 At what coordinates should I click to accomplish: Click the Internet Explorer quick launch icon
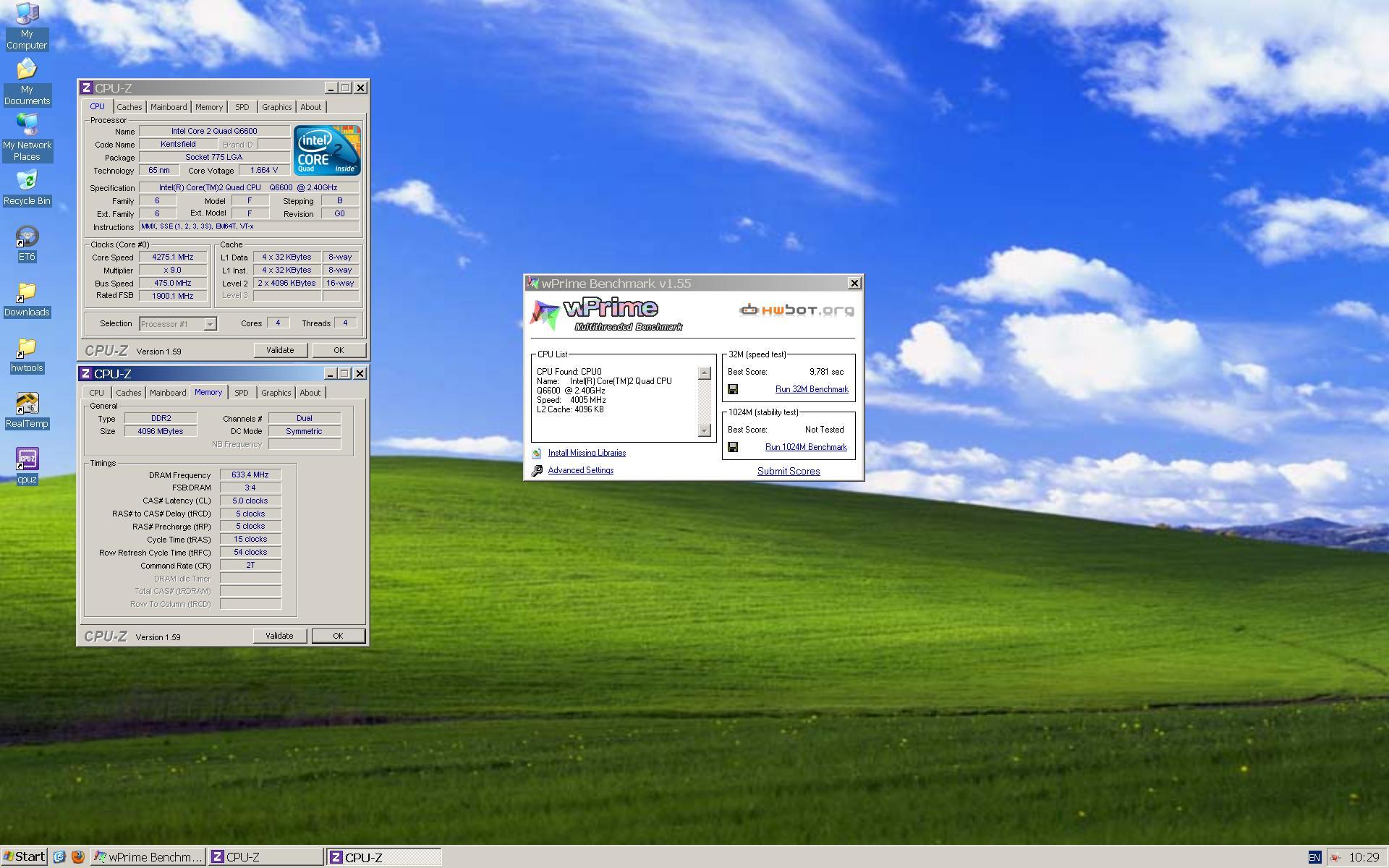point(59,857)
